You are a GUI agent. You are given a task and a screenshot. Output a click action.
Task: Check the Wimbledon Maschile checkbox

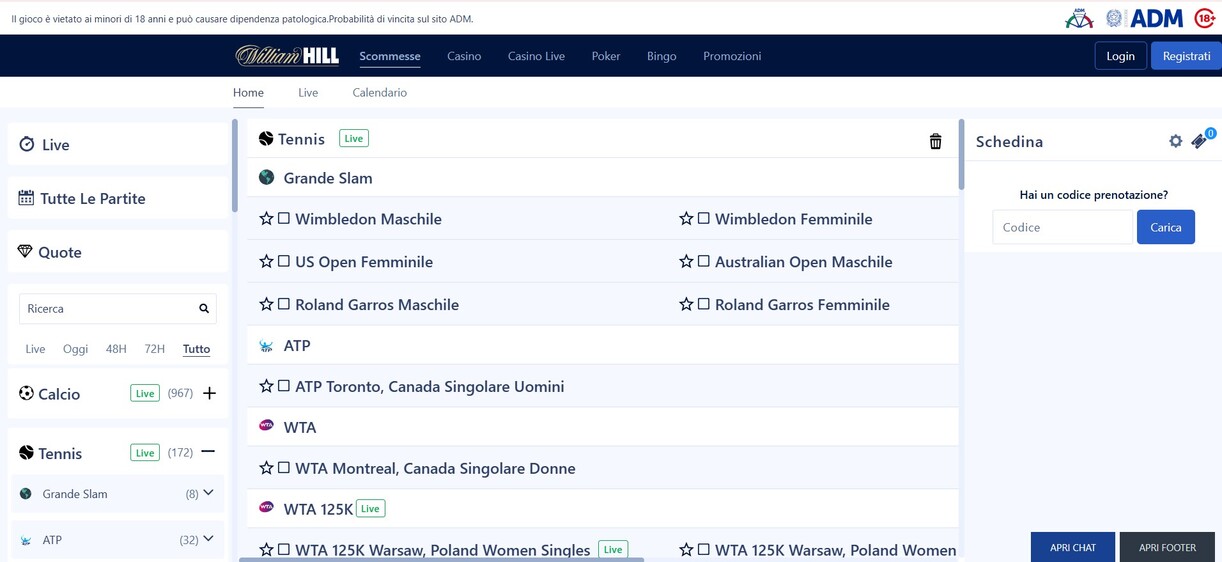[x=284, y=219]
